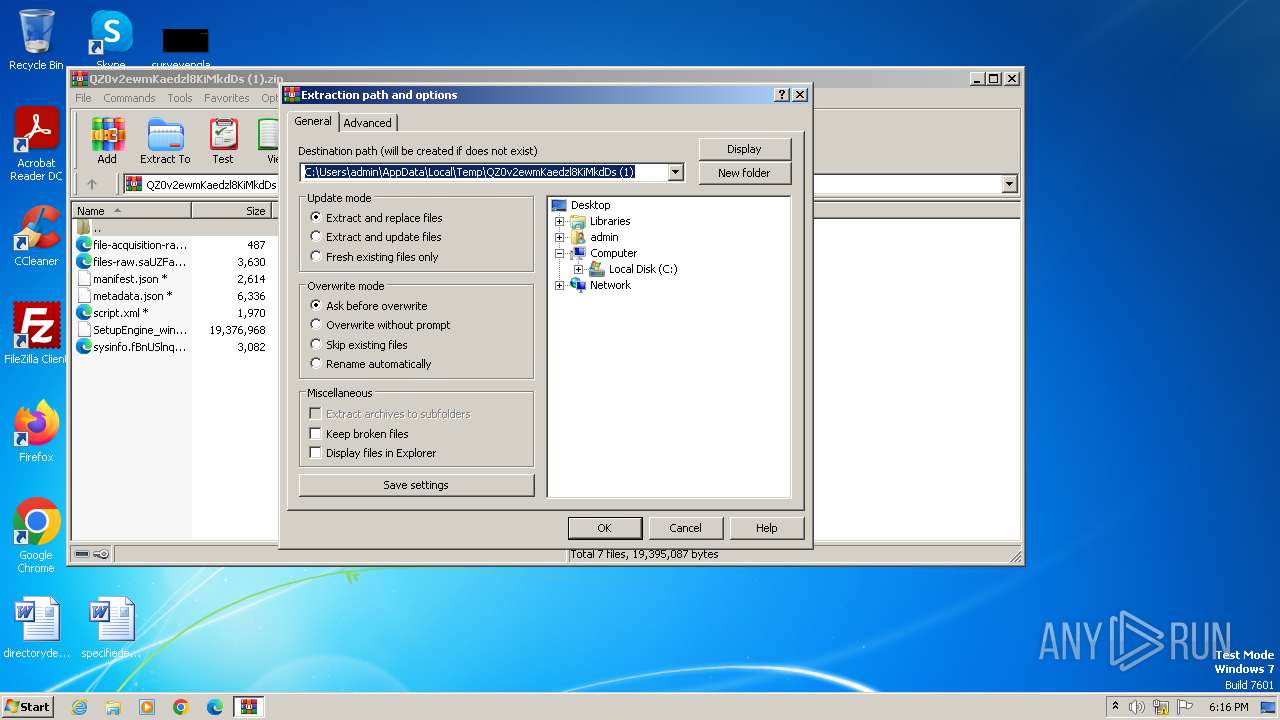Open the File menu in WinRAR

coord(83,98)
